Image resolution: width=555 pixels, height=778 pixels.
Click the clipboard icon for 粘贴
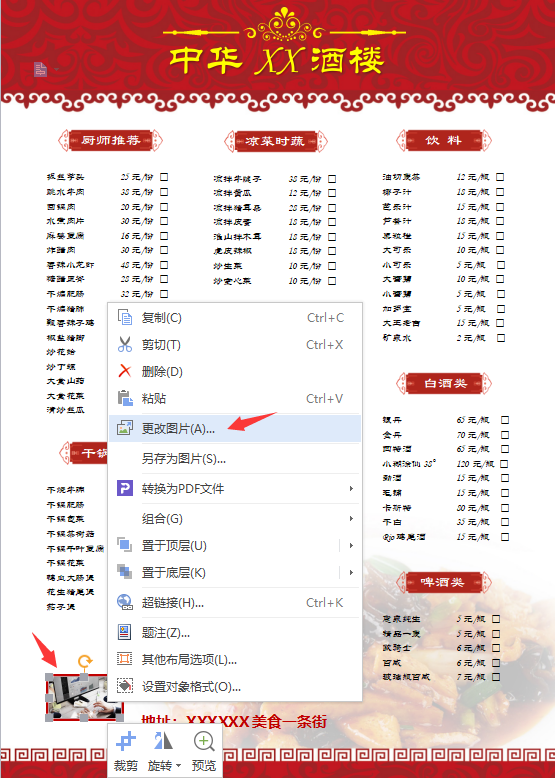pos(124,398)
